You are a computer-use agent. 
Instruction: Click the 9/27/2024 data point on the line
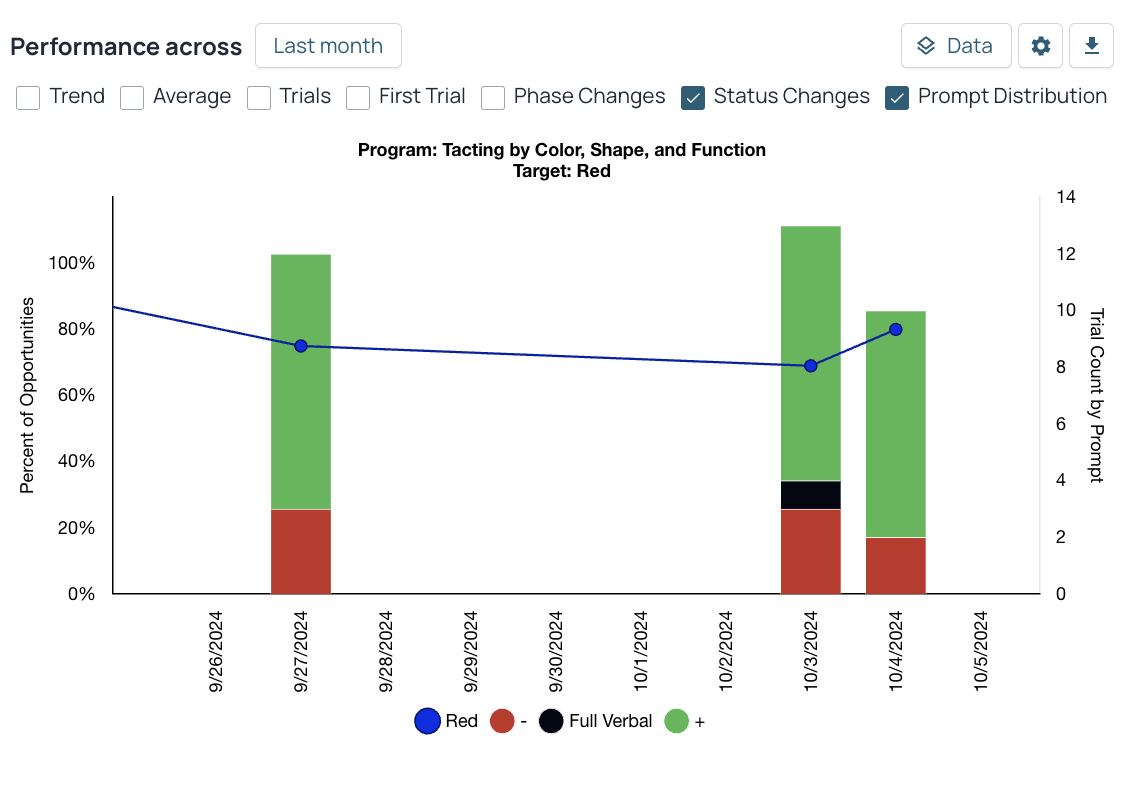(x=301, y=346)
